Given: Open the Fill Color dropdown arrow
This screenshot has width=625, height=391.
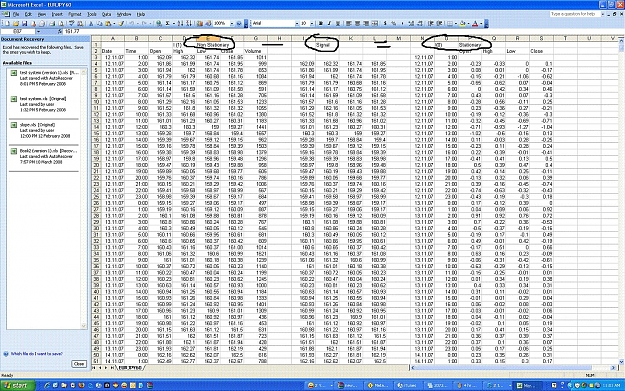Looking at the screenshot, I should 468,24.
